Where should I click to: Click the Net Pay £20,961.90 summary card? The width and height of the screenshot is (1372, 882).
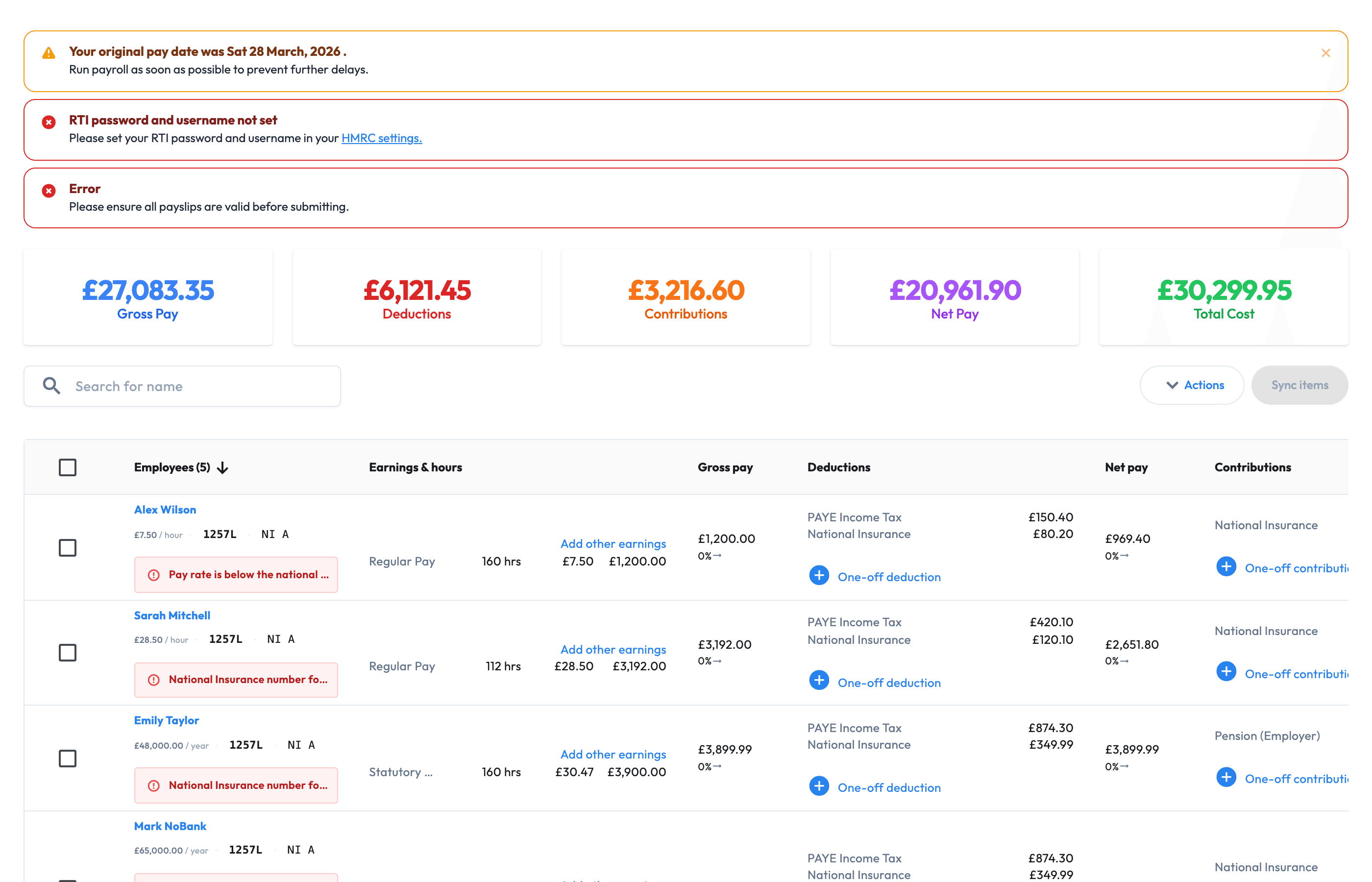point(955,297)
